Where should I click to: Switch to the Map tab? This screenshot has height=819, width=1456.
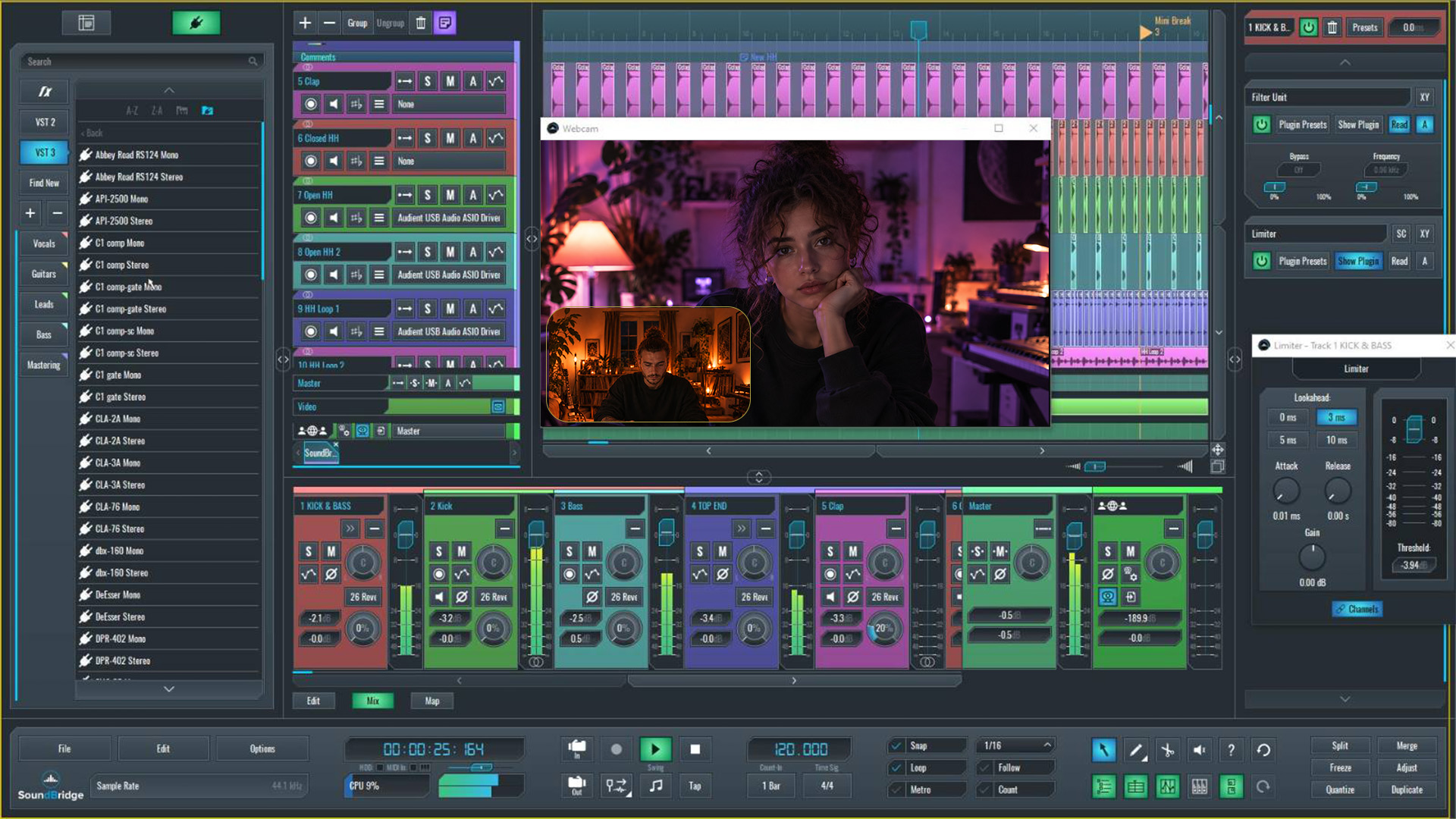click(x=431, y=701)
